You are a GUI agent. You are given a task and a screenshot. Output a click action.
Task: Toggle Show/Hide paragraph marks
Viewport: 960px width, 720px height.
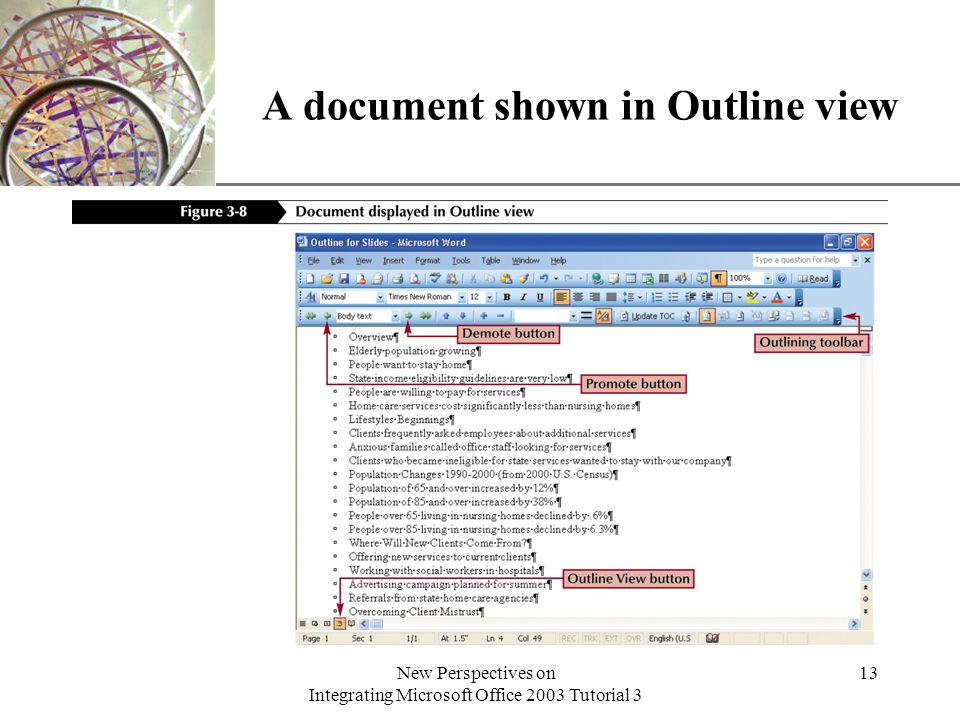[x=718, y=279]
